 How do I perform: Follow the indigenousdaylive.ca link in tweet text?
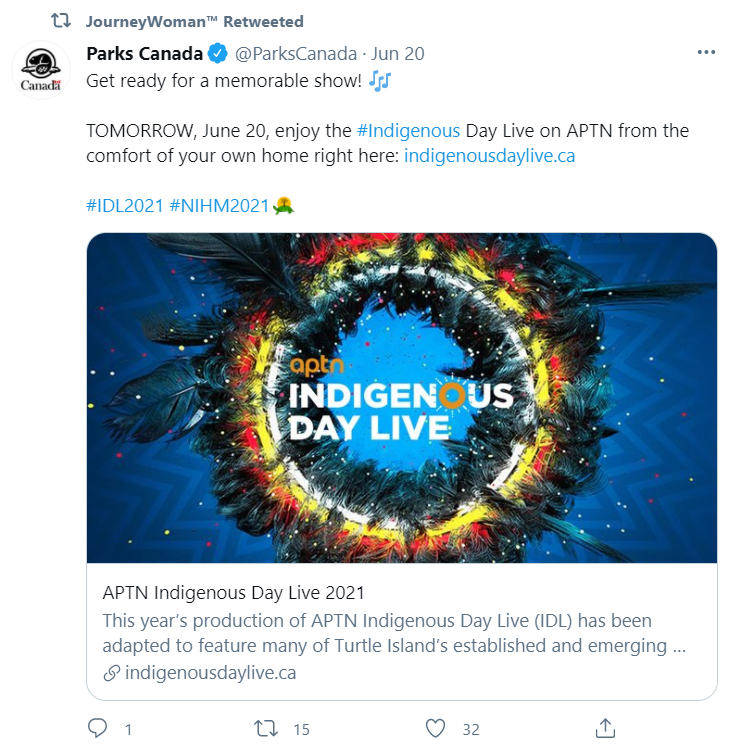pyautogui.click(x=489, y=156)
